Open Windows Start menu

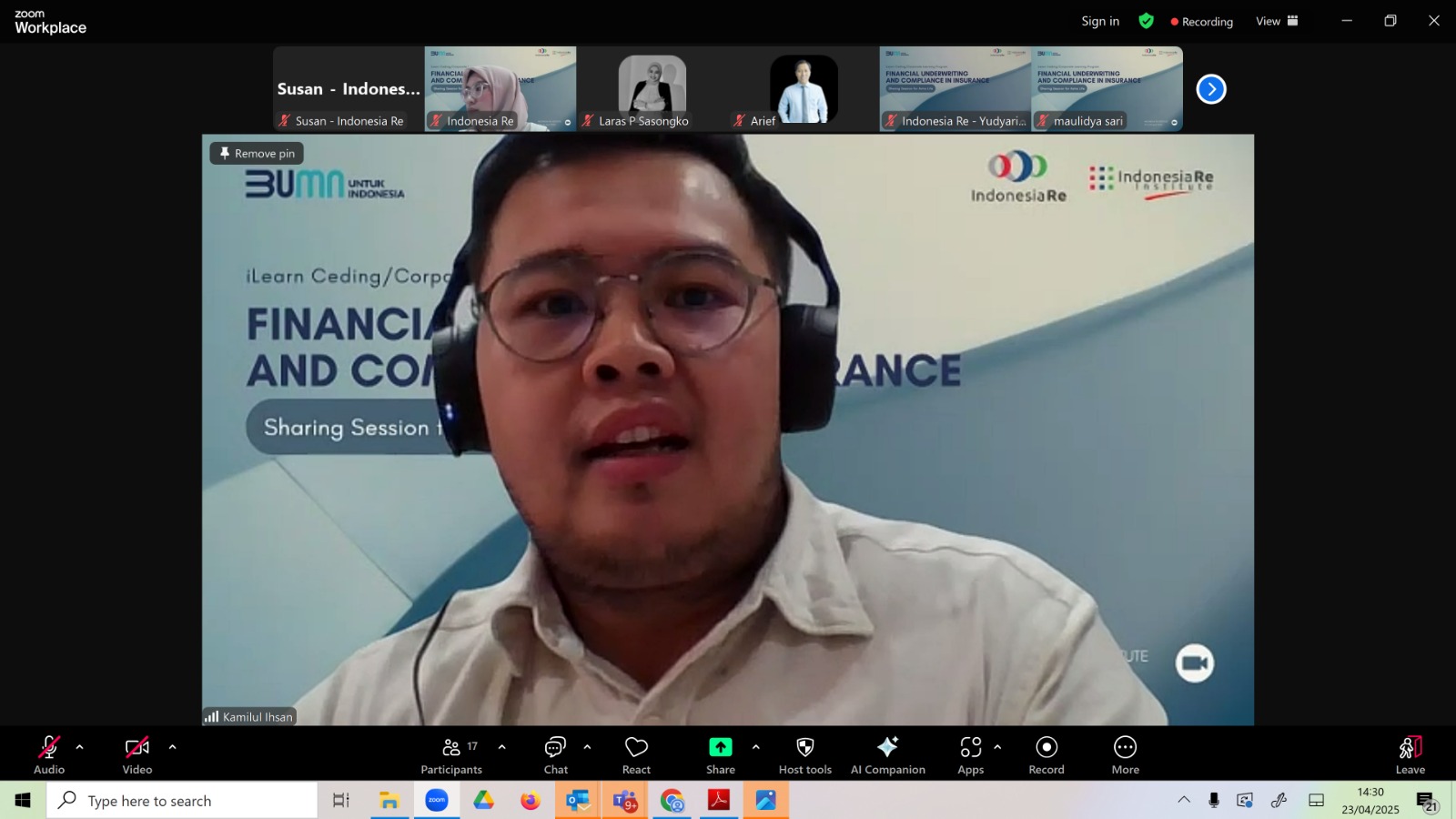coord(23,801)
